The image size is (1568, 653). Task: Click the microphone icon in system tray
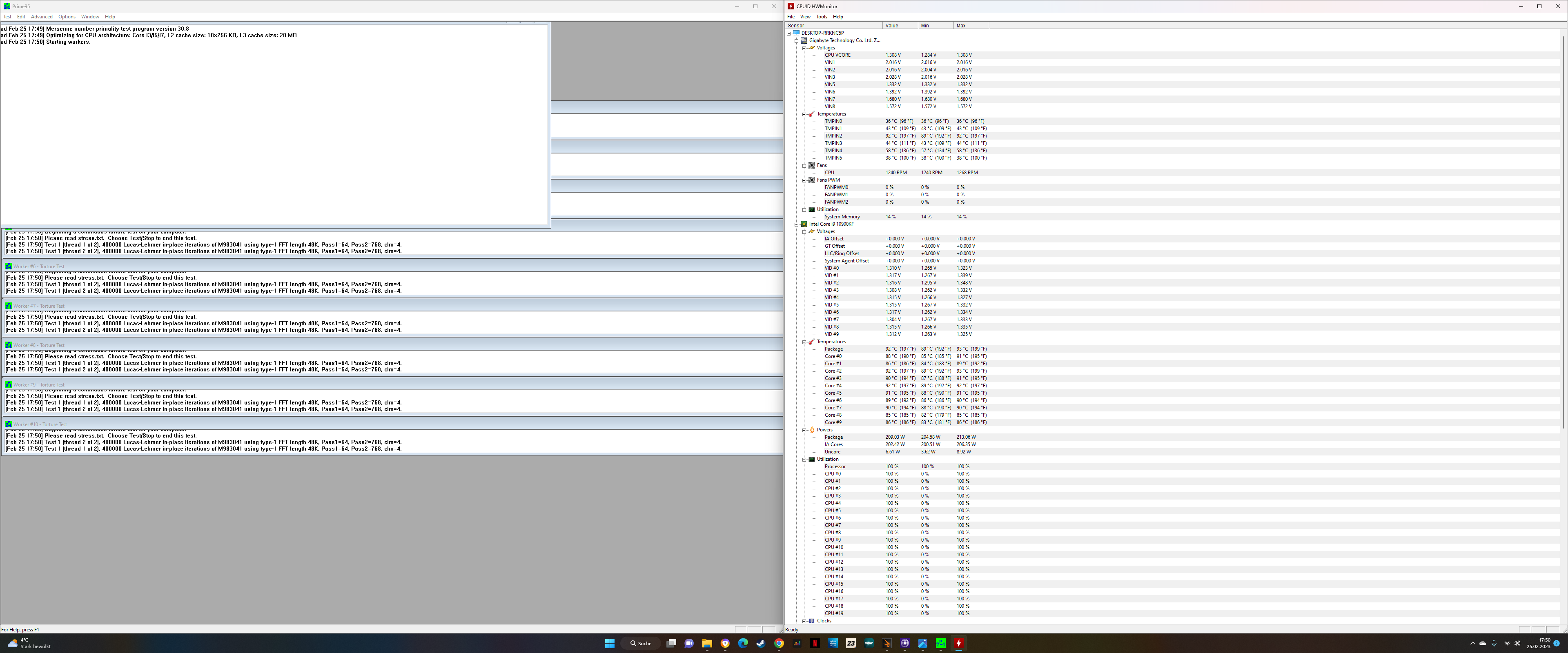click(x=1494, y=643)
